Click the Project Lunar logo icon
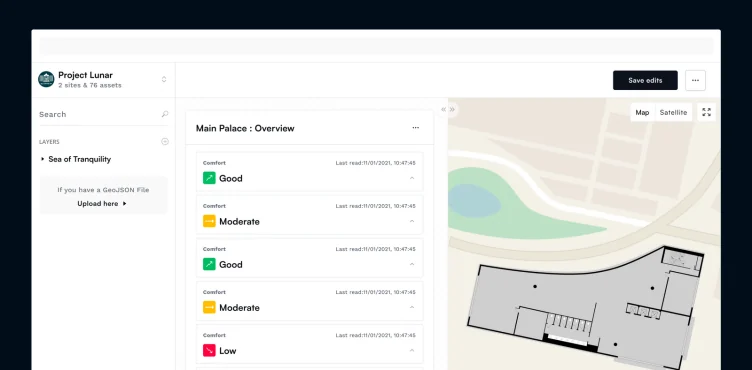Screen dimensions: 752x370 46,79
